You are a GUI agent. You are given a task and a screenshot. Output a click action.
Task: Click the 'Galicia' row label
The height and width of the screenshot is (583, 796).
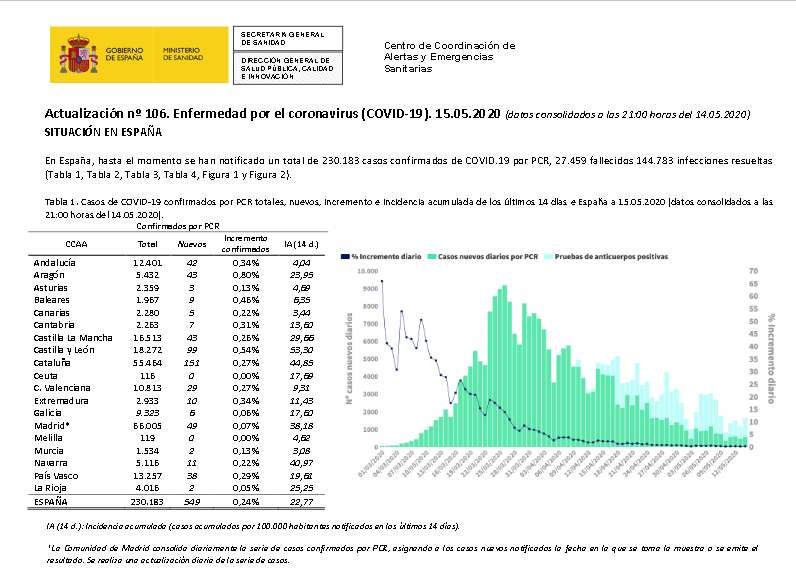pos(47,413)
